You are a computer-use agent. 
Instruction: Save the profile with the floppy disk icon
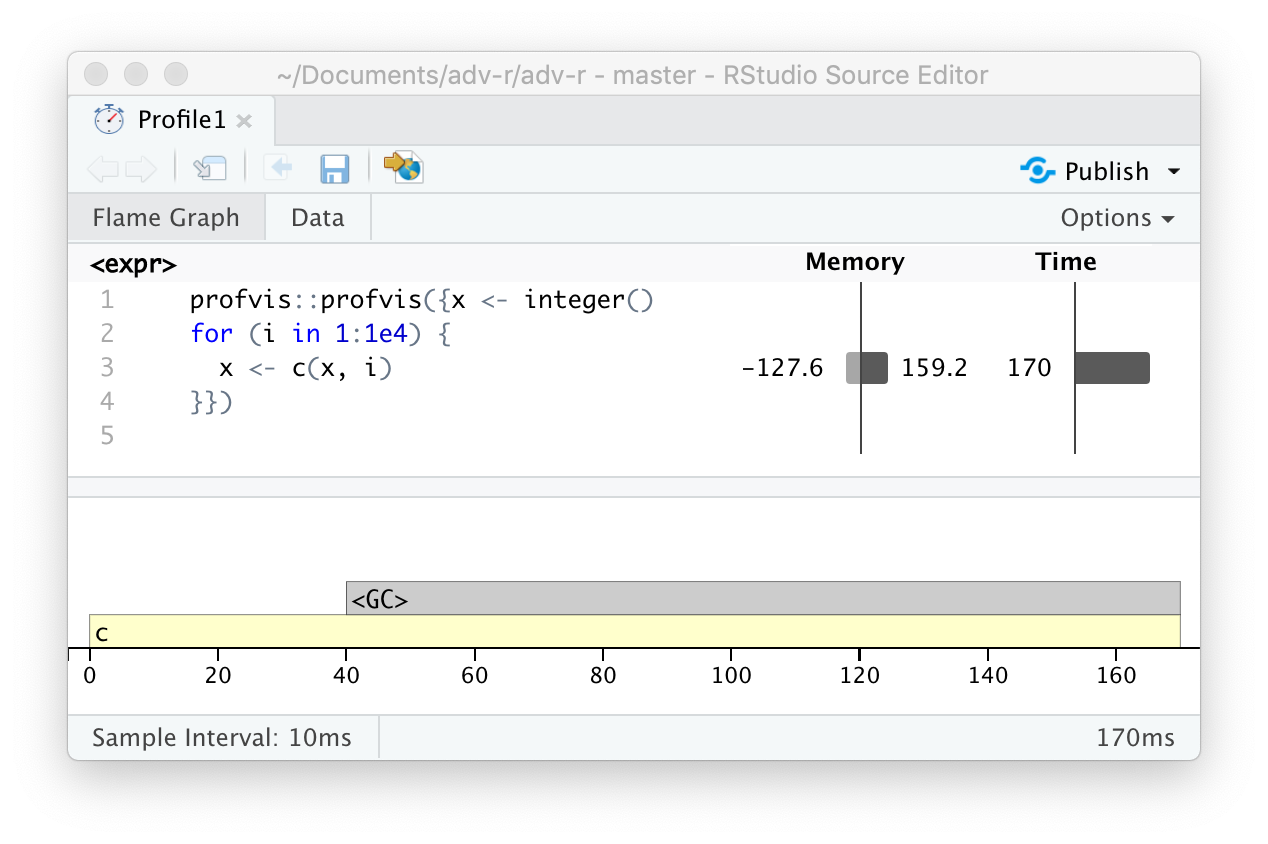pos(334,168)
